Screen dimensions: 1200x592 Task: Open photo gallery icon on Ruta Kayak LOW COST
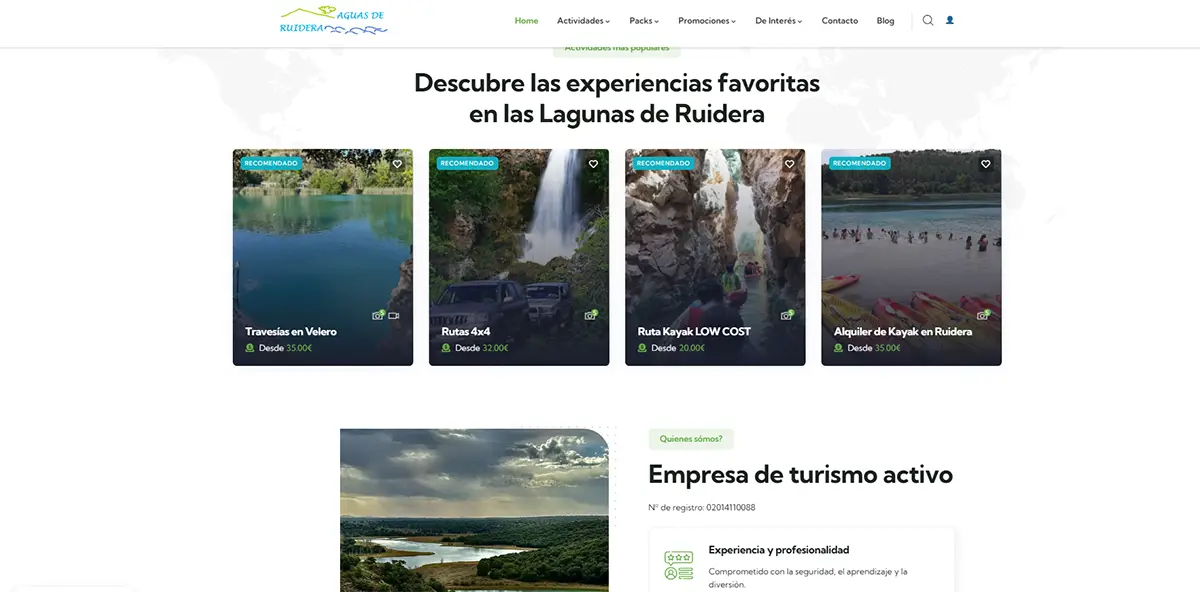786,315
